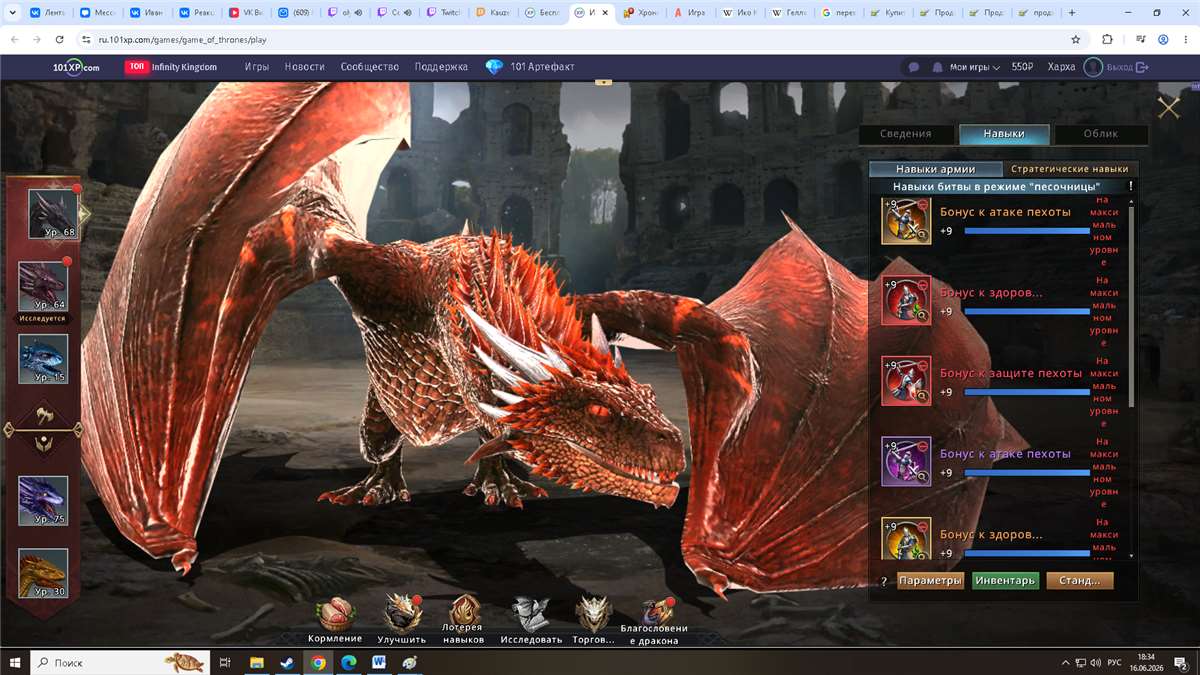Screen dimensions: 1200x675
Task: Click the exclamation info icon beside Навыки битвы
Action: pyautogui.click(x=1131, y=186)
